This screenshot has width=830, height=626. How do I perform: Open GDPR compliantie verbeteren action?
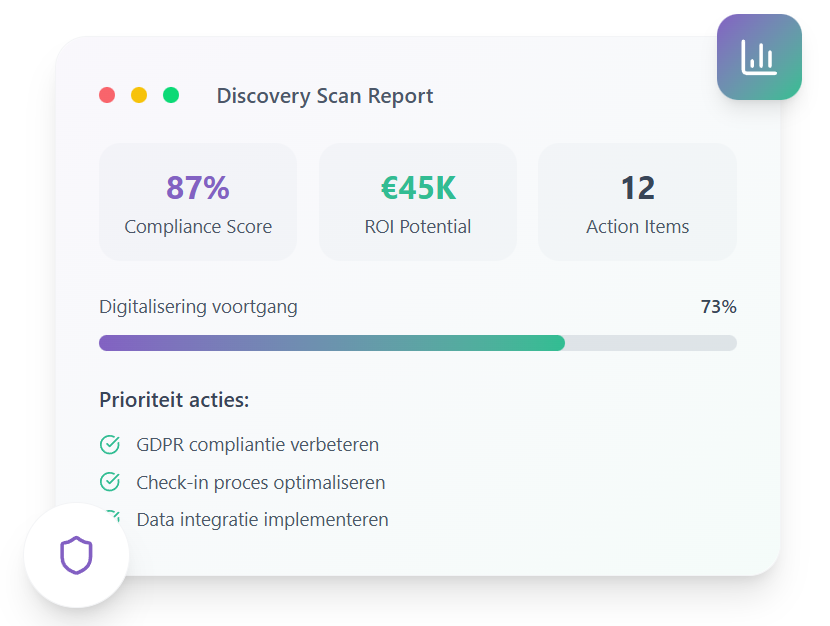[x=258, y=445]
